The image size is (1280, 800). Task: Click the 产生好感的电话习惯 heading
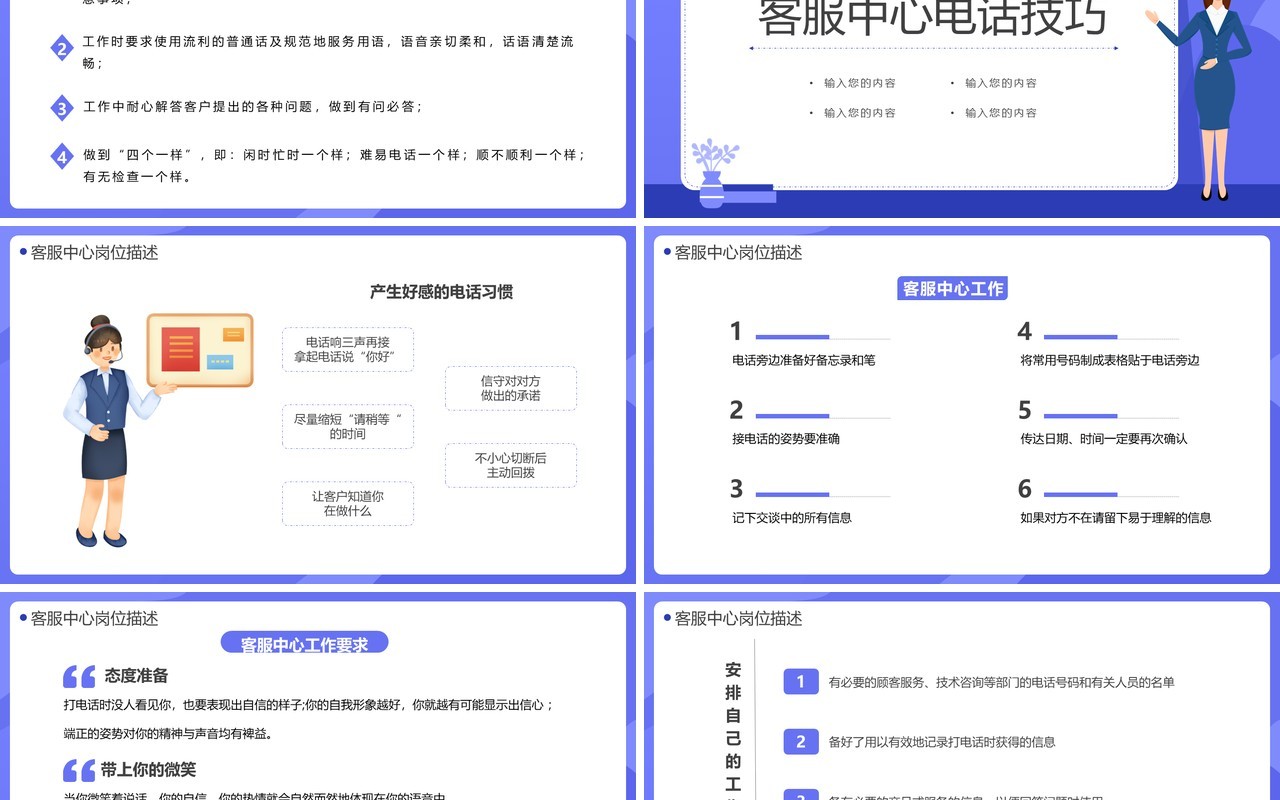coord(441,292)
